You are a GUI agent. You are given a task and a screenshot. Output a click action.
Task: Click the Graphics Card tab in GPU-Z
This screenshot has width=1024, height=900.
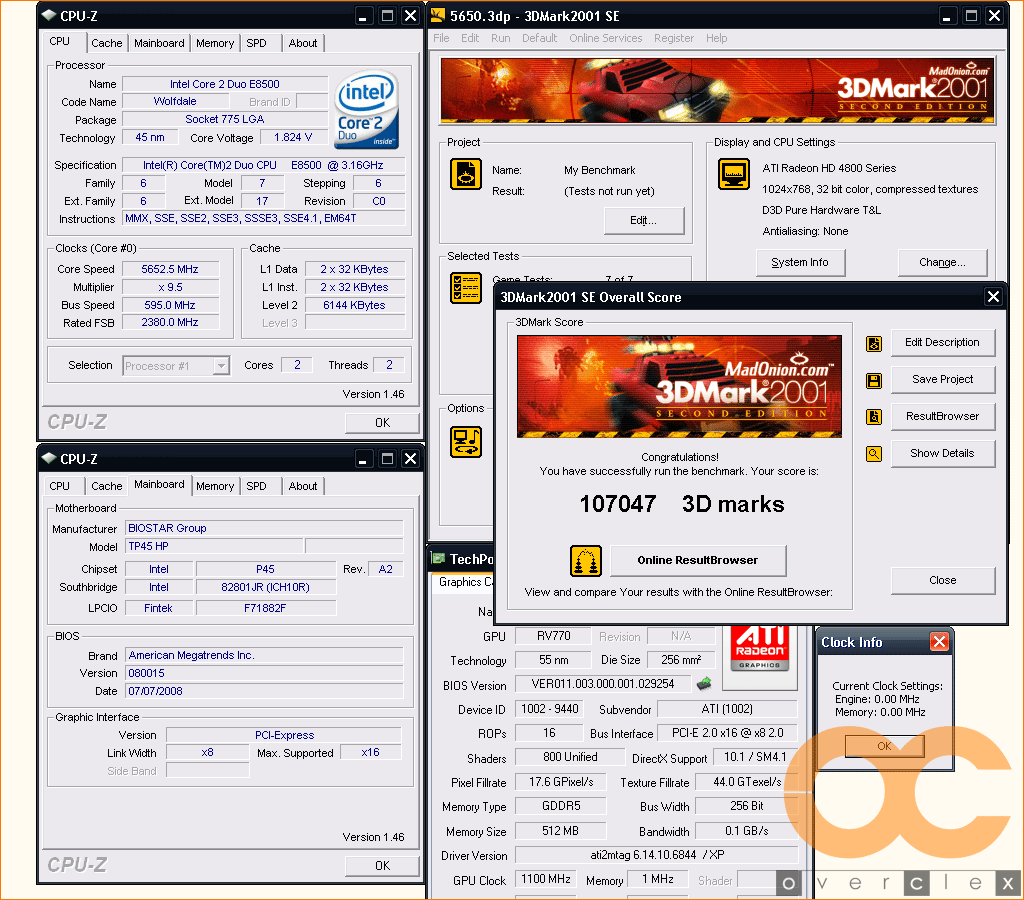[x=465, y=582]
